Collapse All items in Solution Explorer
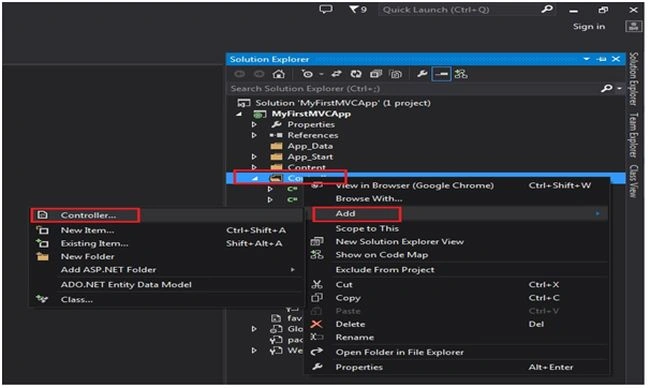The image size is (650, 388). coord(376,74)
